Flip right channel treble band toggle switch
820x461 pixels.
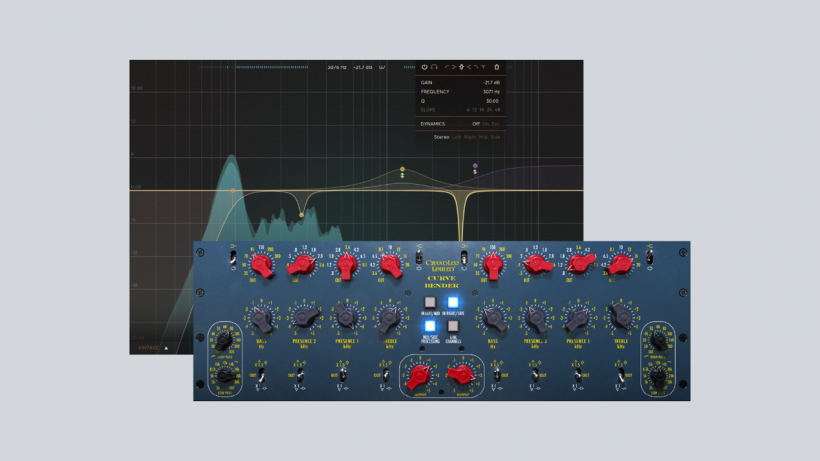[621, 375]
